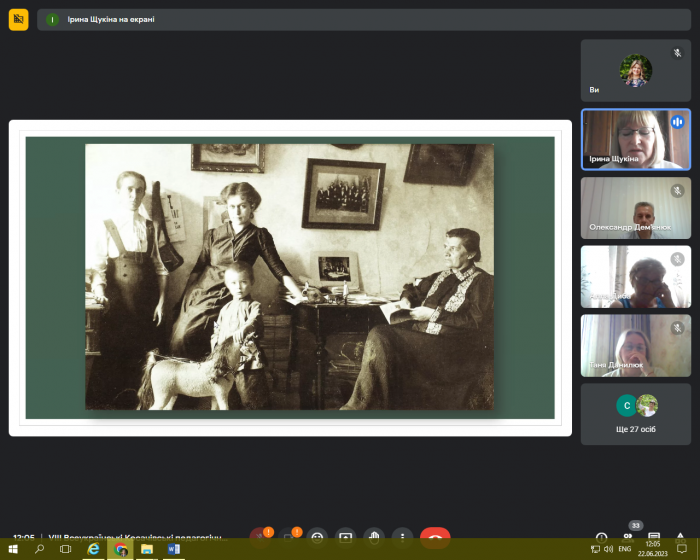Open the chat panel icon
Image resolution: width=700 pixels, height=560 pixels.
(x=654, y=537)
